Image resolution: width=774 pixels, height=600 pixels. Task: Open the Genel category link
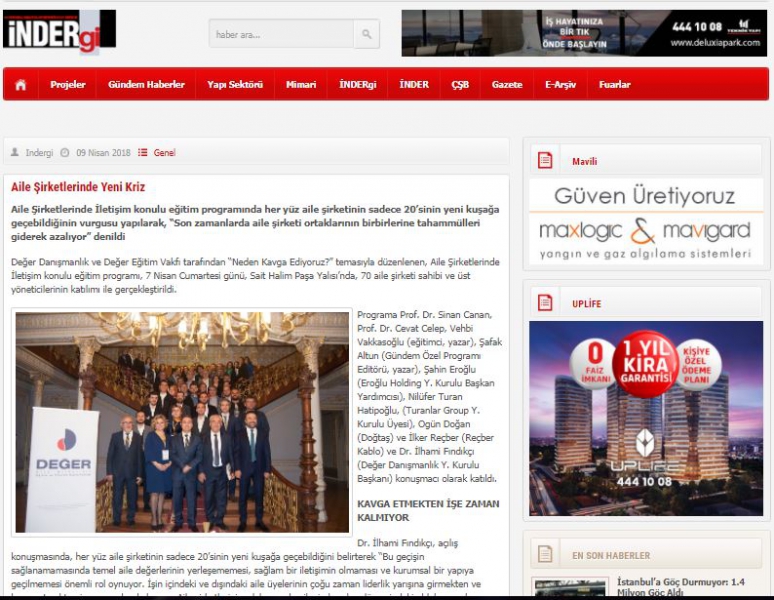tap(164, 153)
